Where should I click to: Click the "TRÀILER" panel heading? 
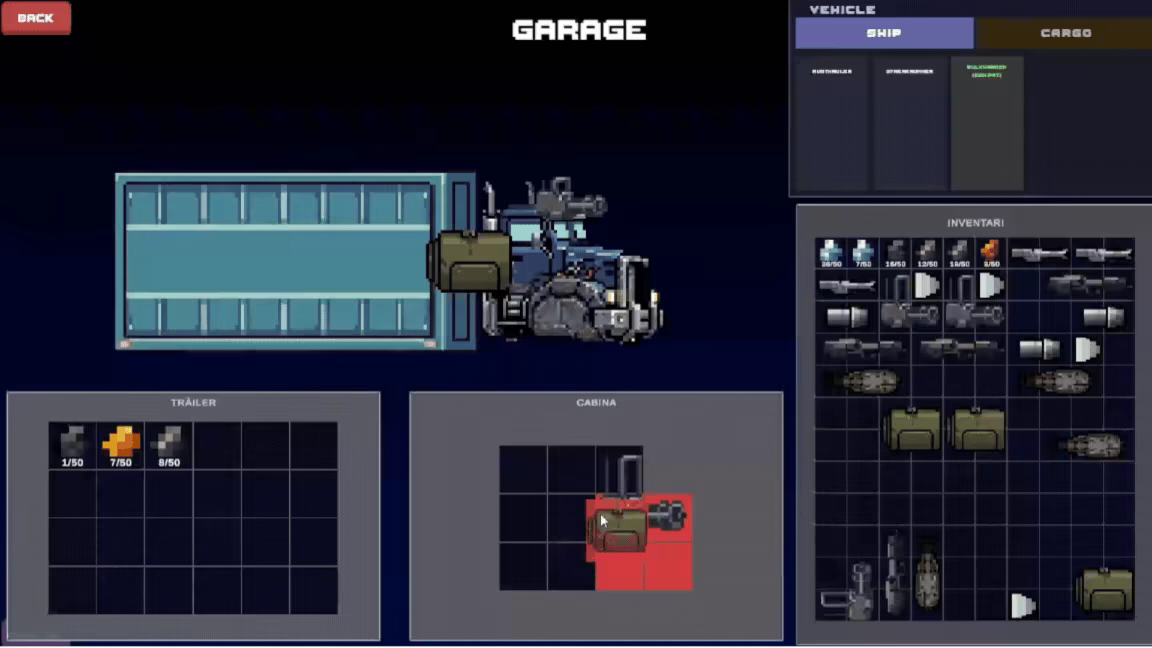click(193, 403)
